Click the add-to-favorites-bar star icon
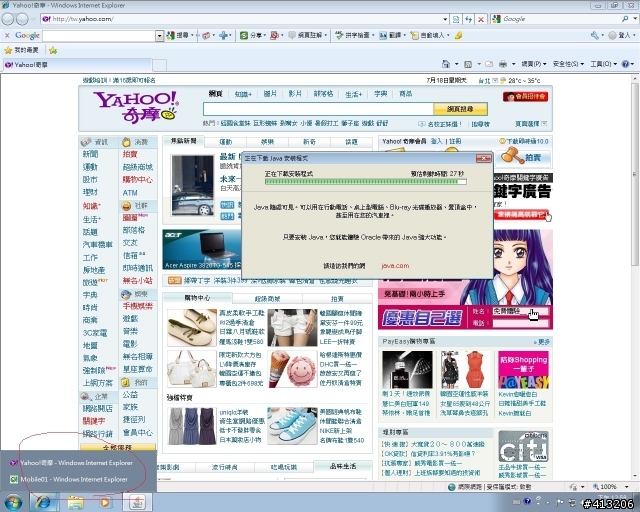This screenshot has height=512, width=640. (x=53, y=50)
